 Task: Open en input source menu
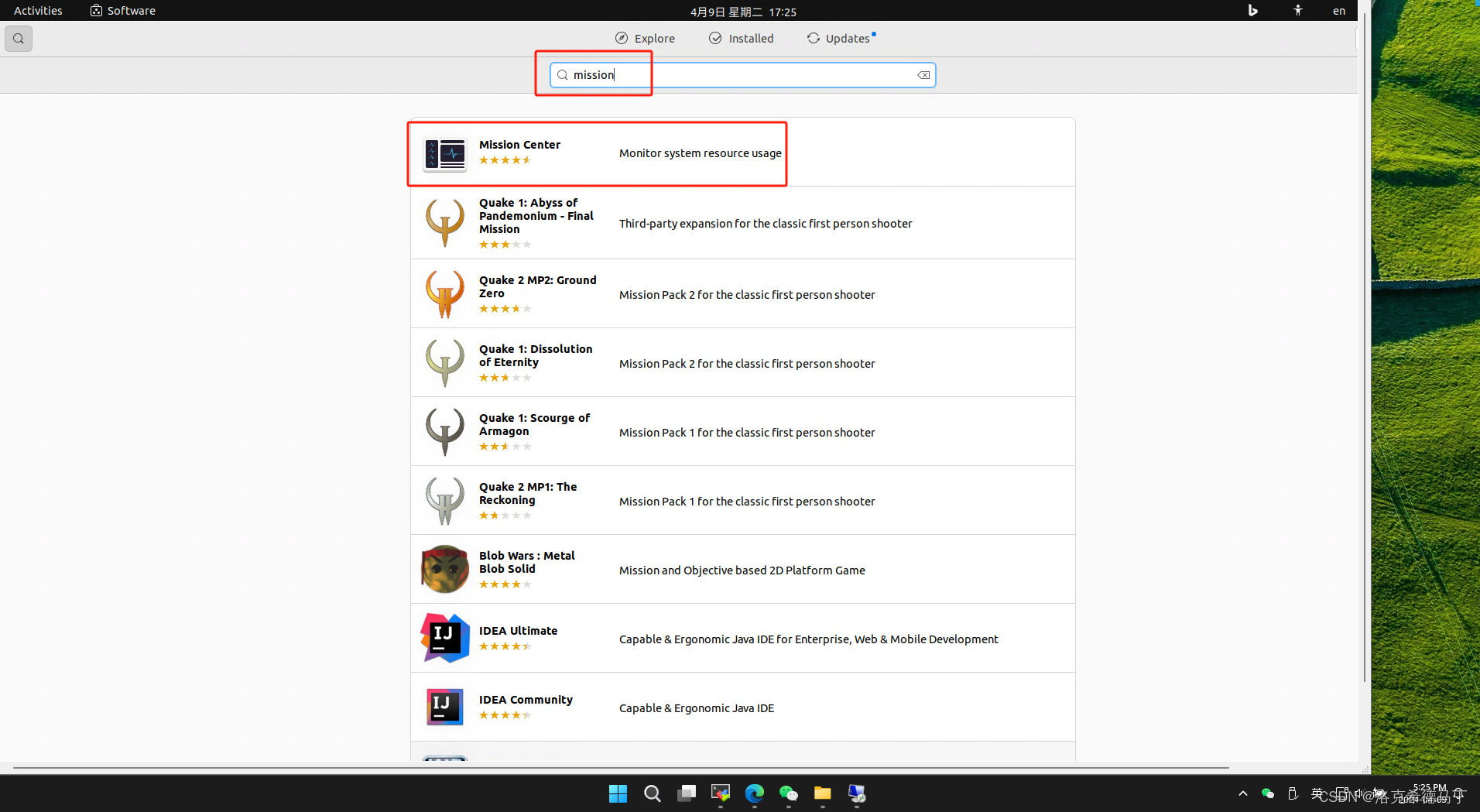pyautogui.click(x=1339, y=11)
